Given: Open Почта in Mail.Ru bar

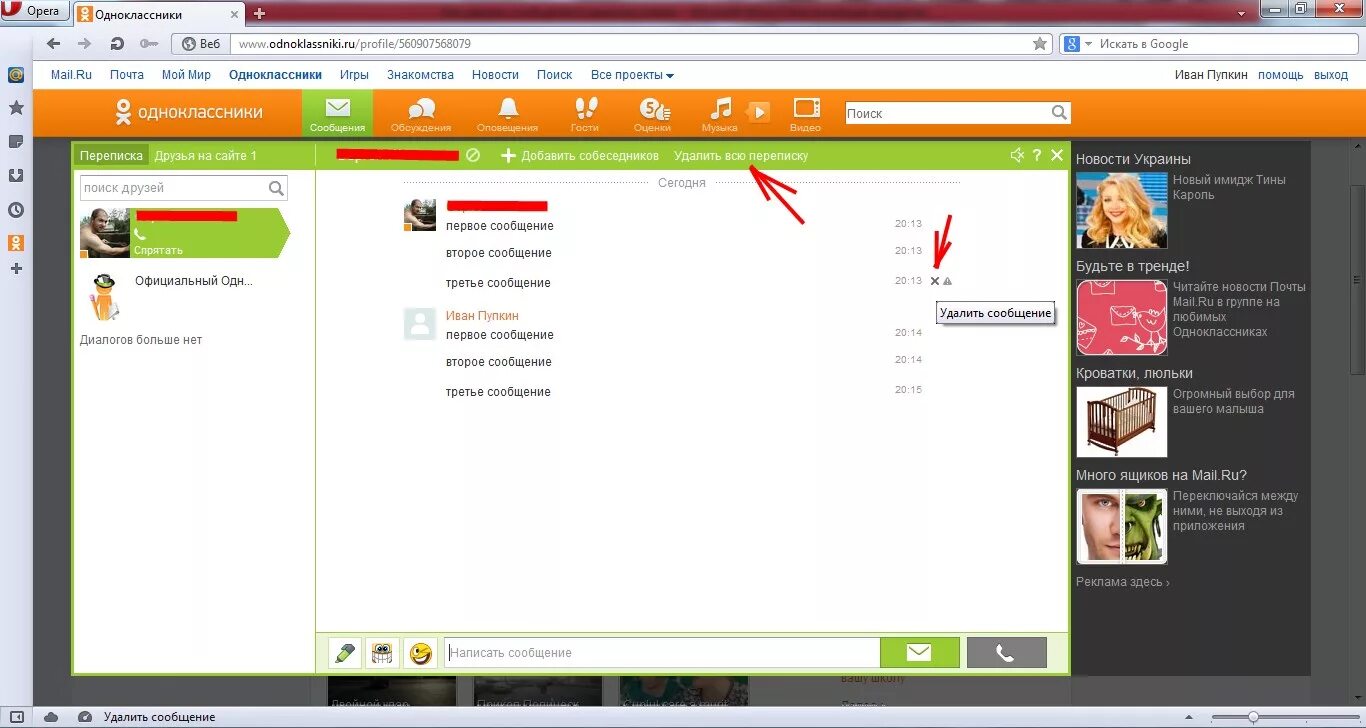Looking at the screenshot, I should 127,75.
